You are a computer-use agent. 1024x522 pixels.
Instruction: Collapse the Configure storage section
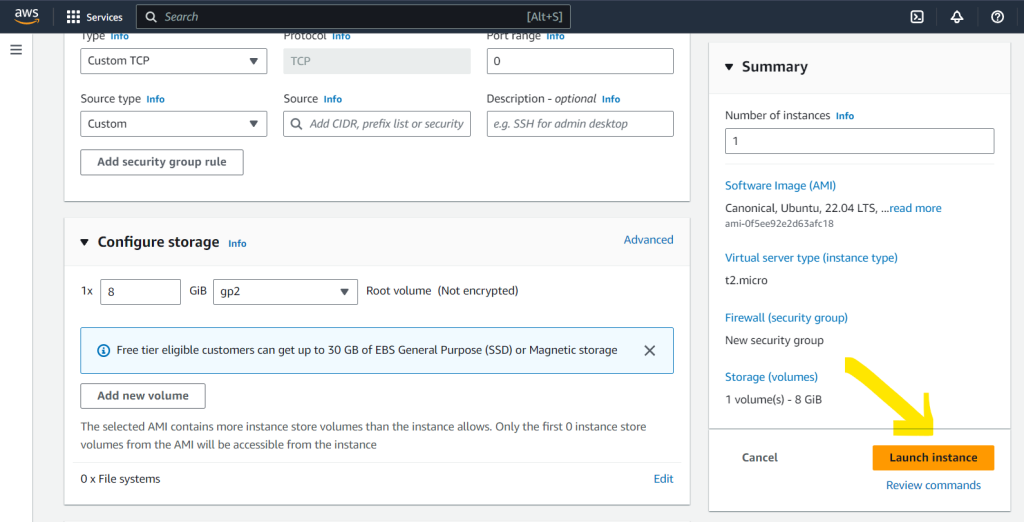click(x=85, y=243)
